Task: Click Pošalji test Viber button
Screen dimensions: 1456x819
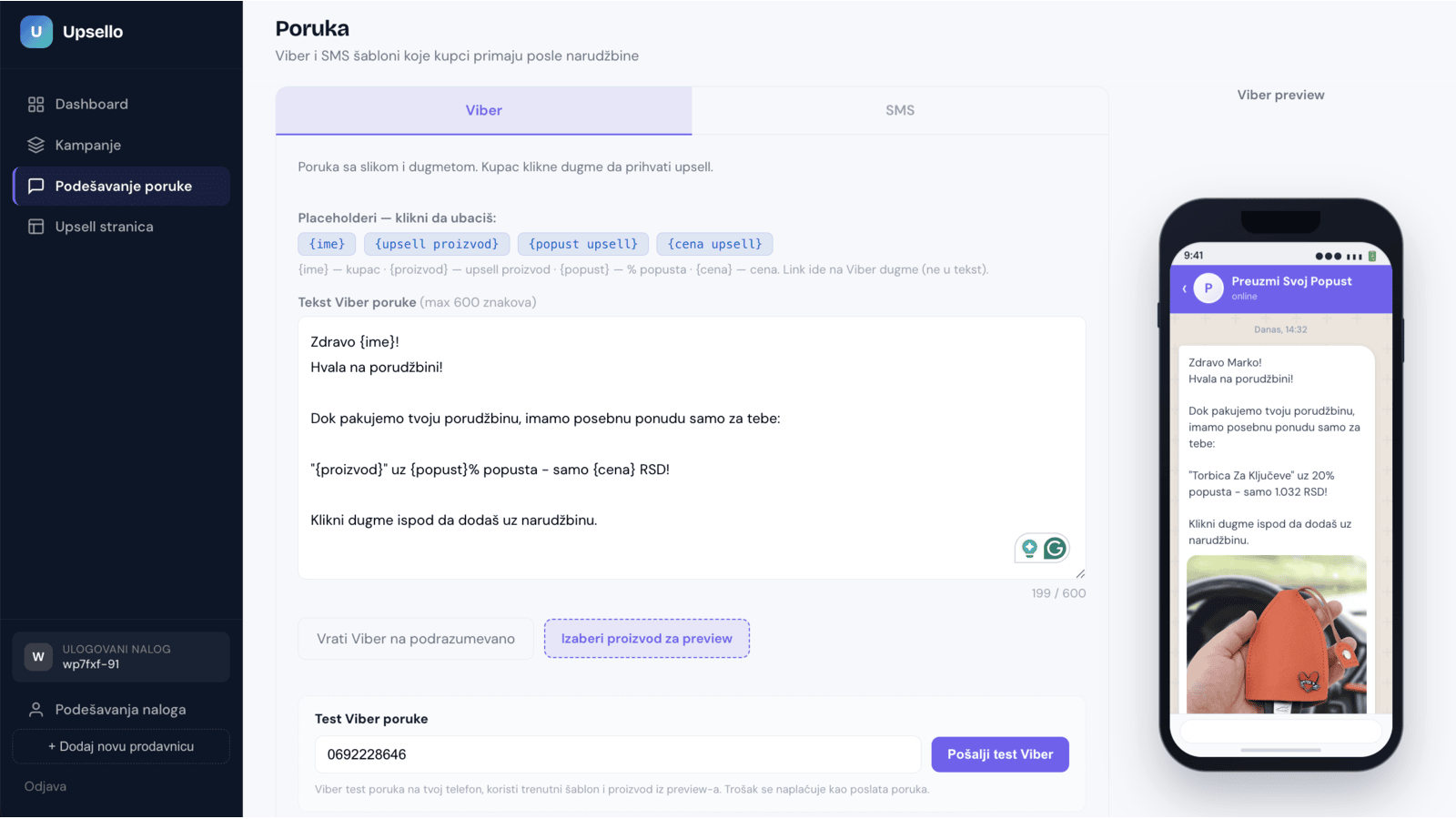Action: [x=1000, y=755]
